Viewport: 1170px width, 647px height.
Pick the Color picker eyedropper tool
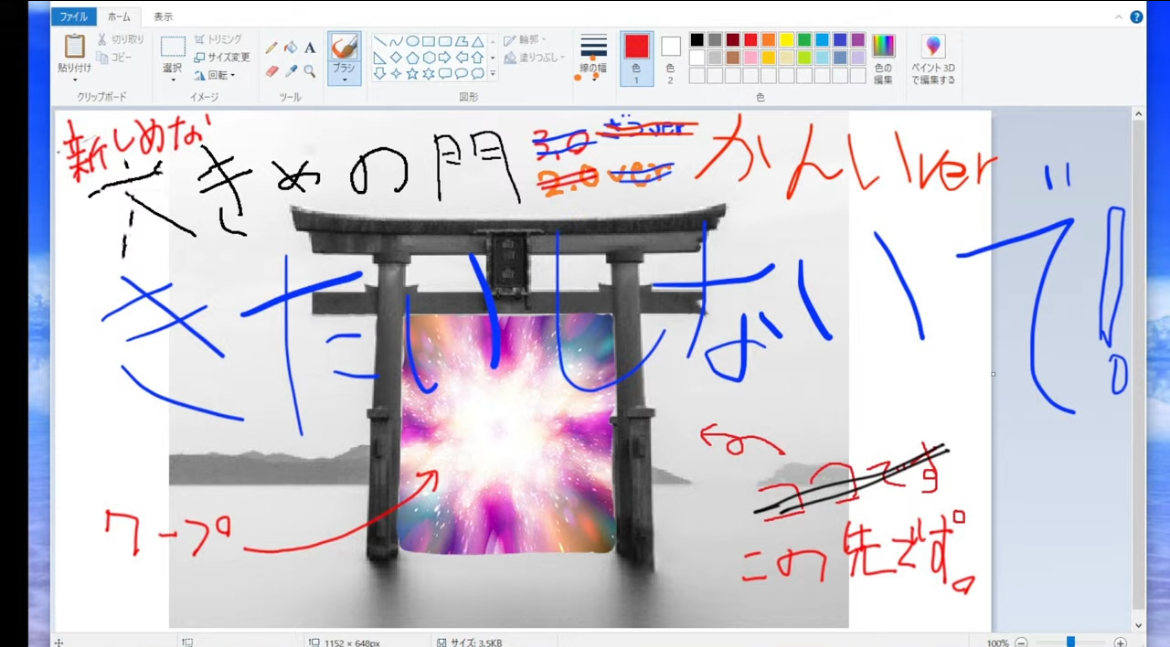[291, 71]
